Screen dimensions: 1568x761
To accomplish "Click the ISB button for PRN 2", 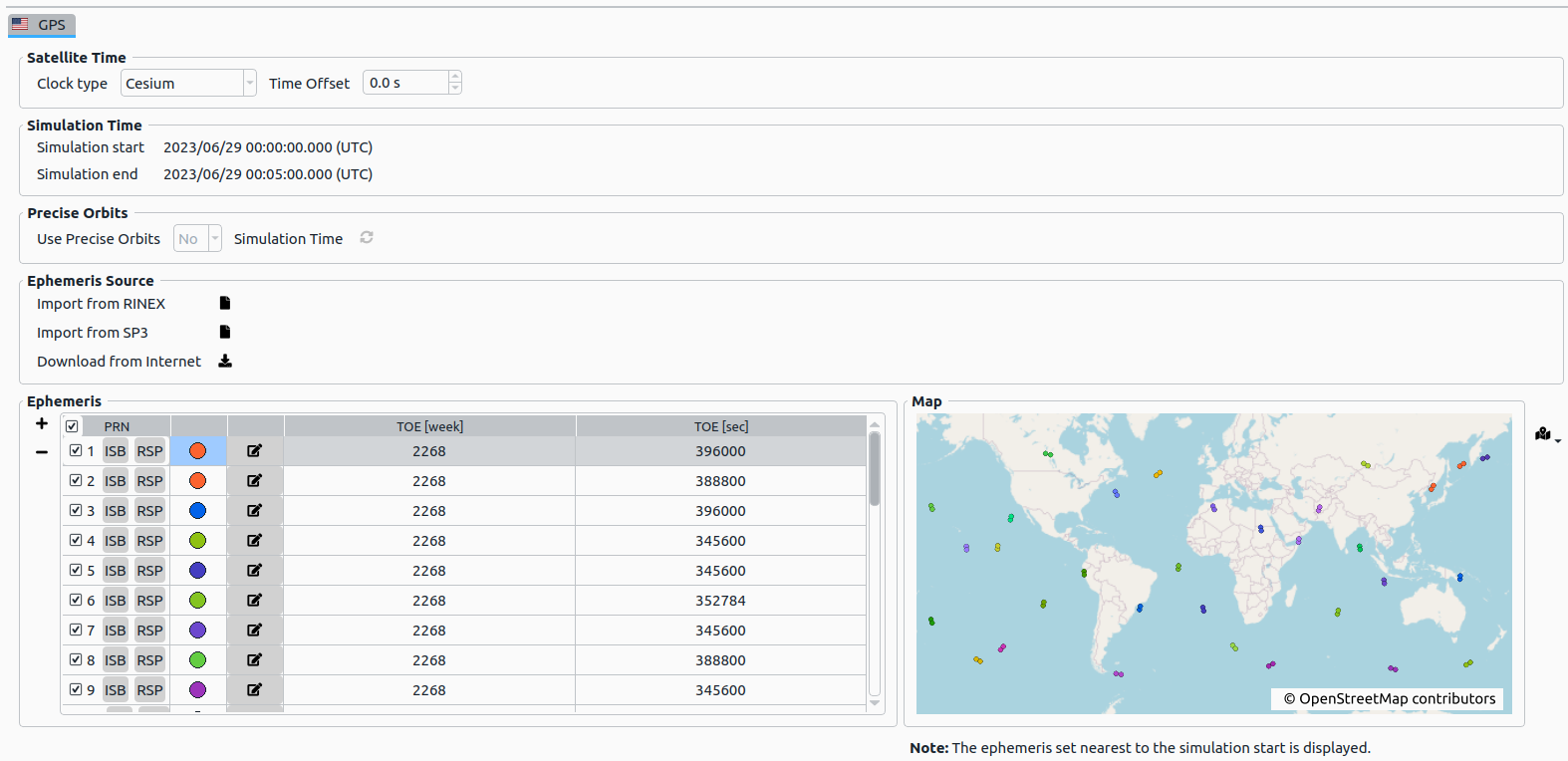I will point(116,481).
